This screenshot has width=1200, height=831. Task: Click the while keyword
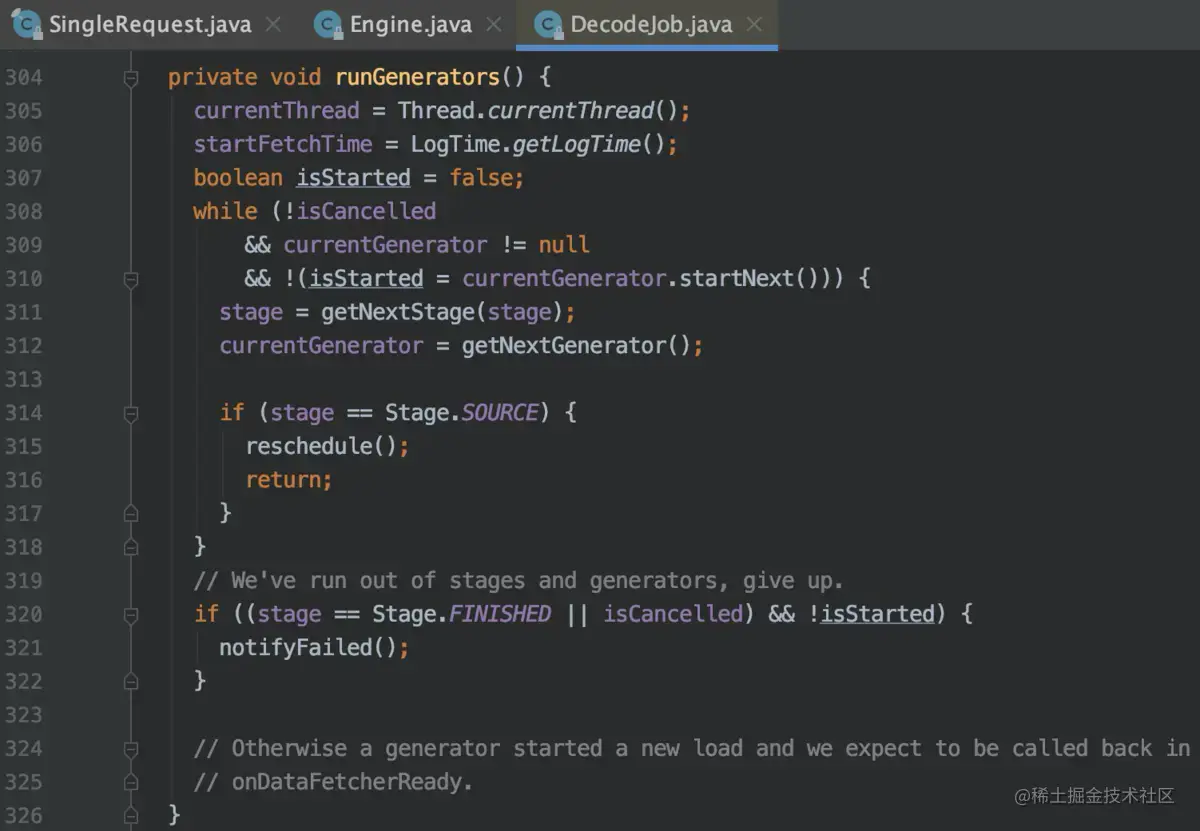coord(225,211)
